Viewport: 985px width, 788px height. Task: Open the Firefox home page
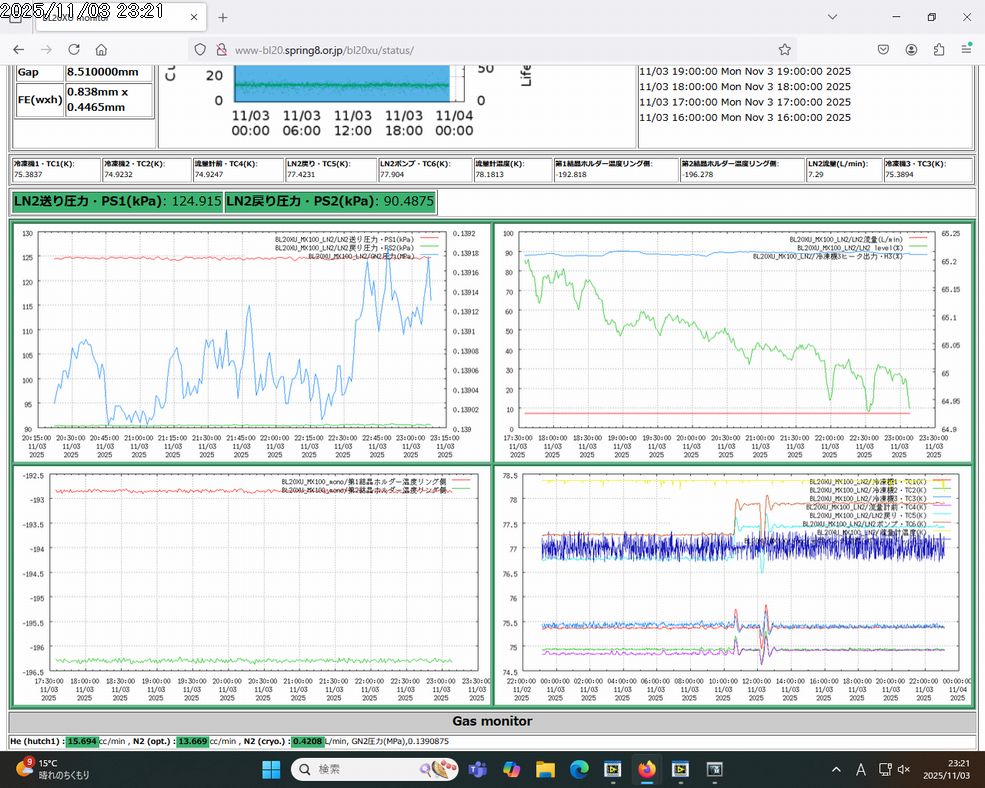pos(101,49)
